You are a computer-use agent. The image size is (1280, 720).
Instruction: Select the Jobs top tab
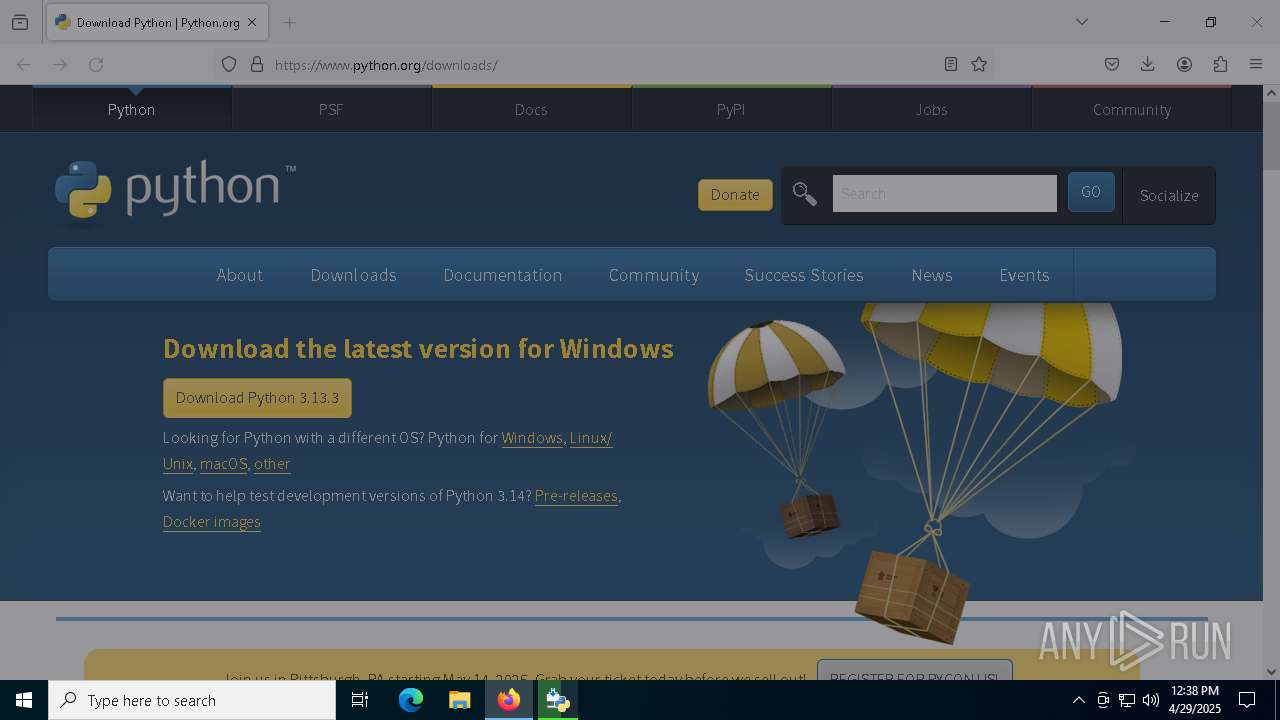click(x=931, y=109)
